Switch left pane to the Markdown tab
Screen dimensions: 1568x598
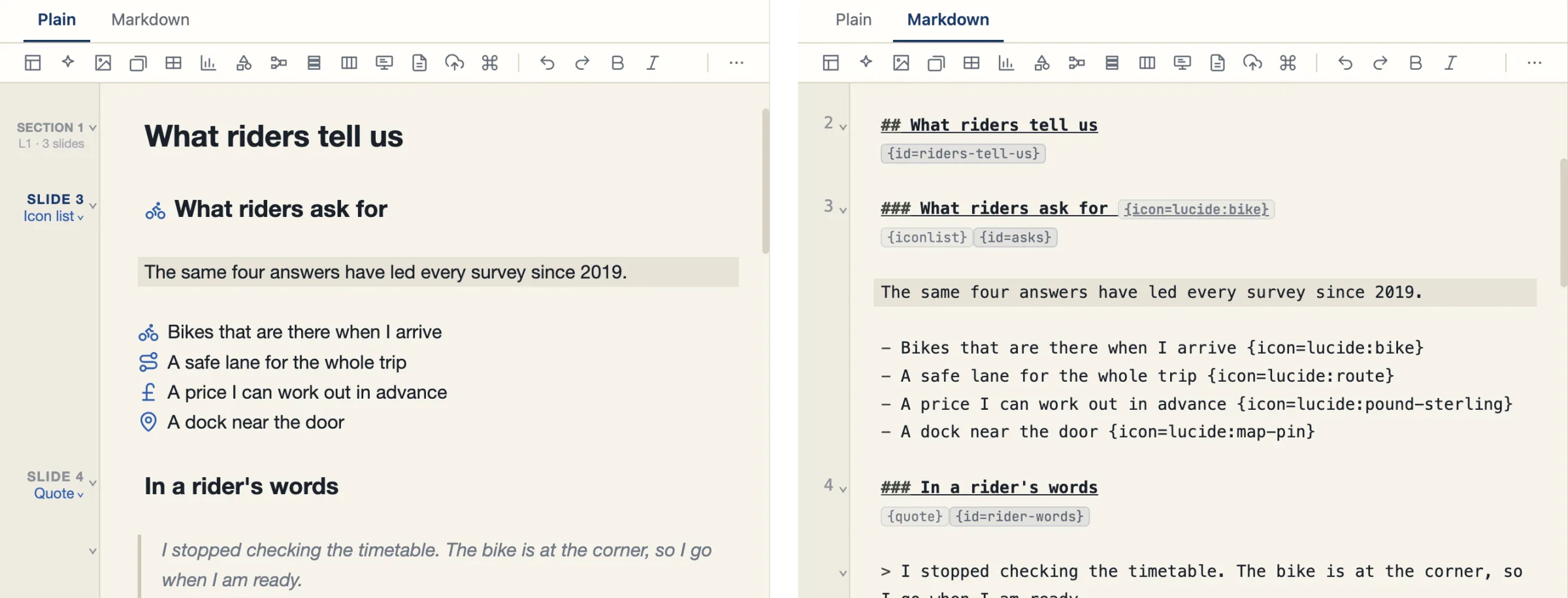(150, 20)
